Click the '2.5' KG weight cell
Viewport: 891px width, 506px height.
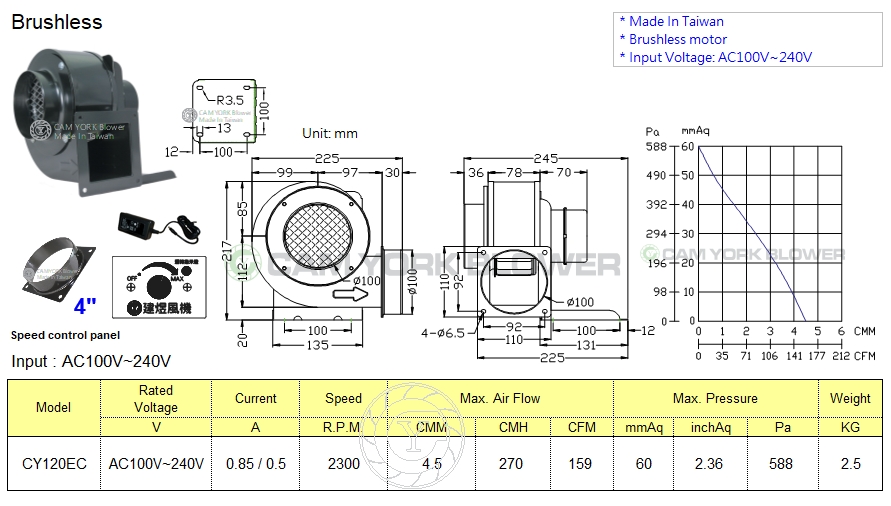851,464
